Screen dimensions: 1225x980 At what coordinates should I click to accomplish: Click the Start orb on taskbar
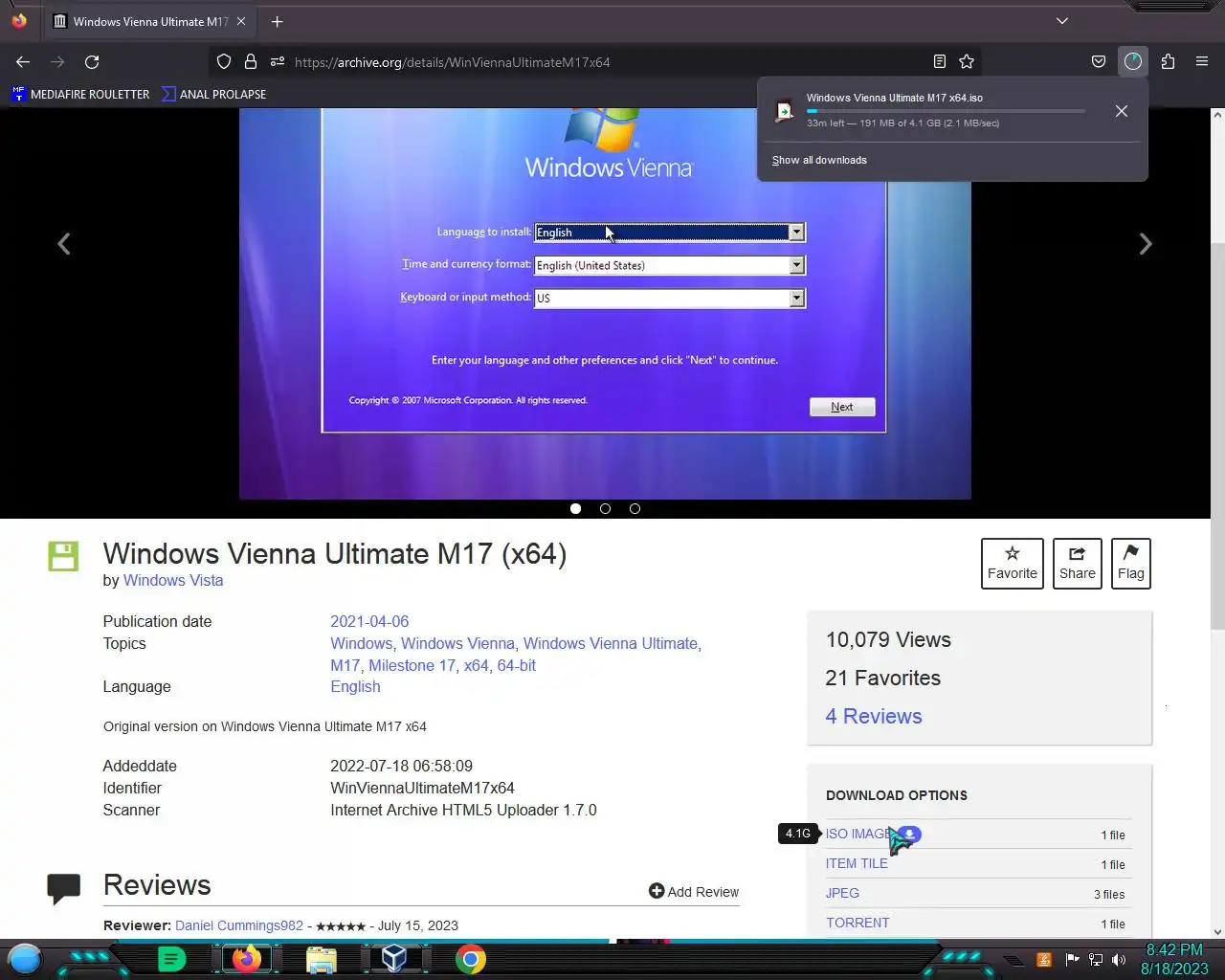pyautogui.click(x=25, y=959)
